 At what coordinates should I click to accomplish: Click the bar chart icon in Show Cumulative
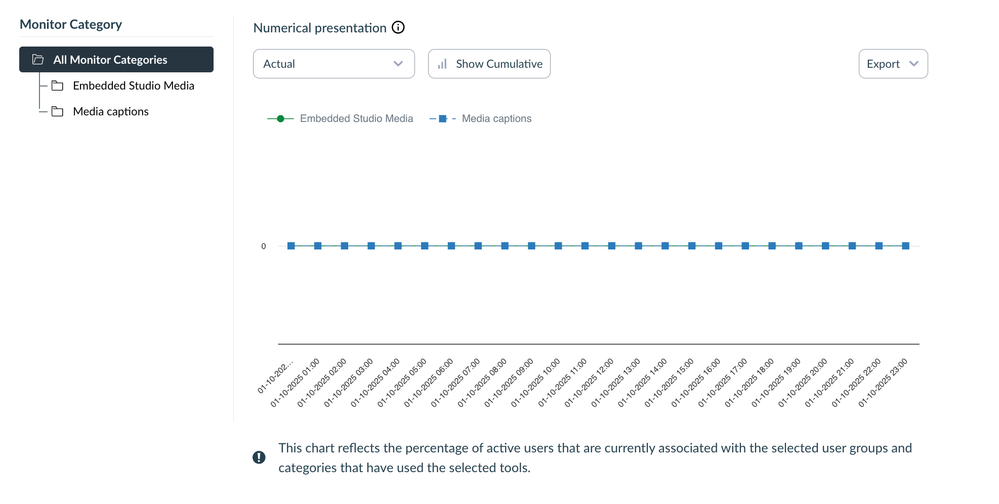[x=442, y=64]
